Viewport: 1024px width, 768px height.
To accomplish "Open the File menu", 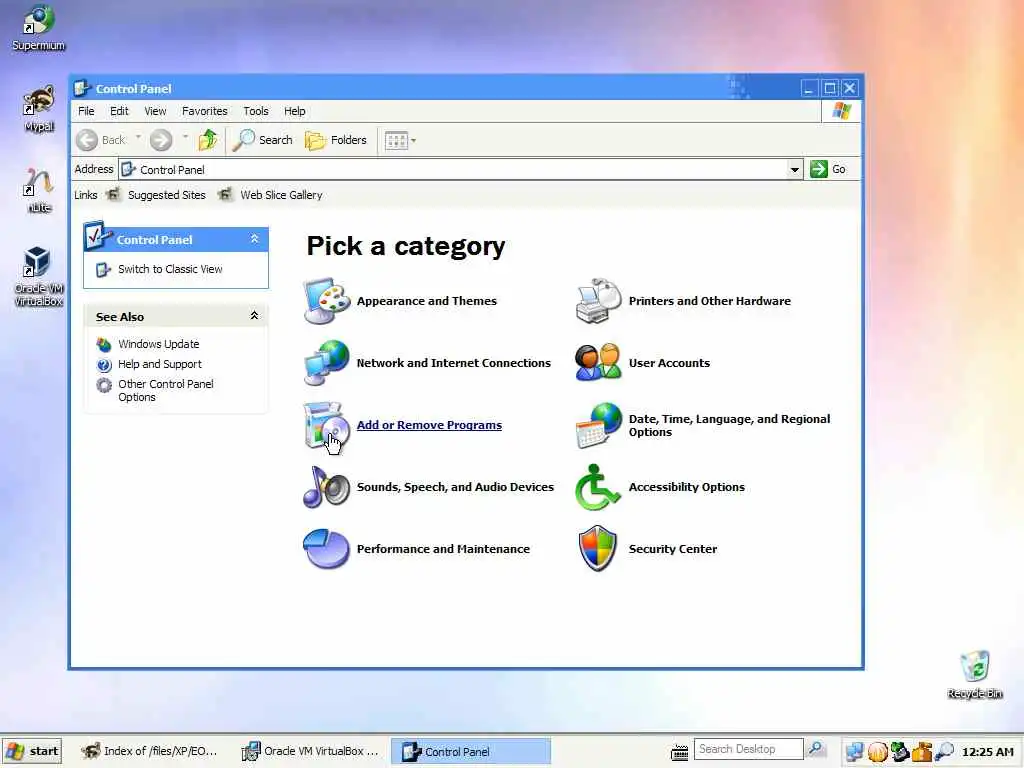I will [86, 111].
